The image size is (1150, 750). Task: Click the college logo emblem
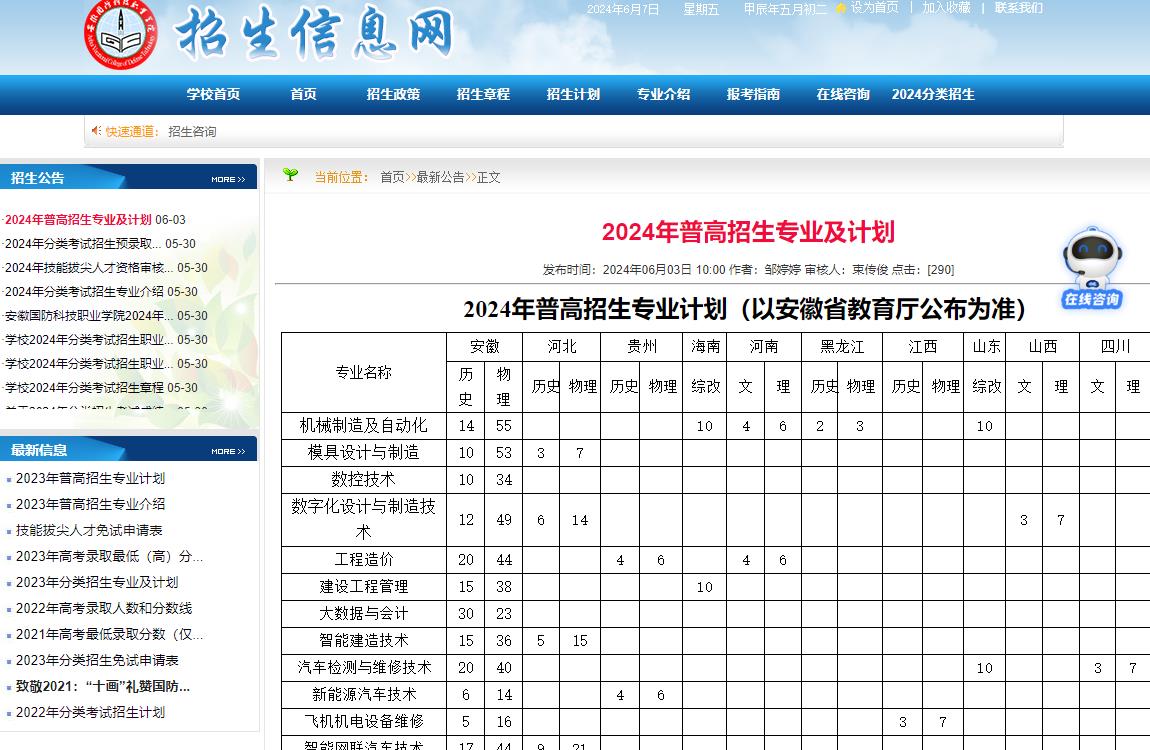pyautogui.click(x=121, y=34)
